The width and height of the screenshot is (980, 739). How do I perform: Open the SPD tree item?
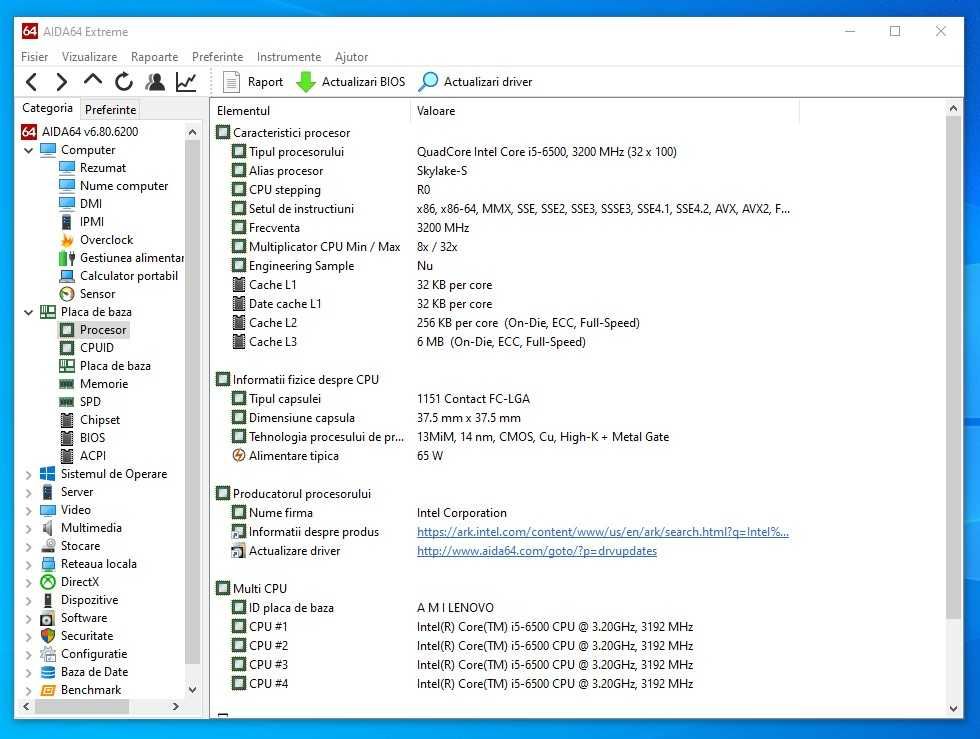click(90, 402)
